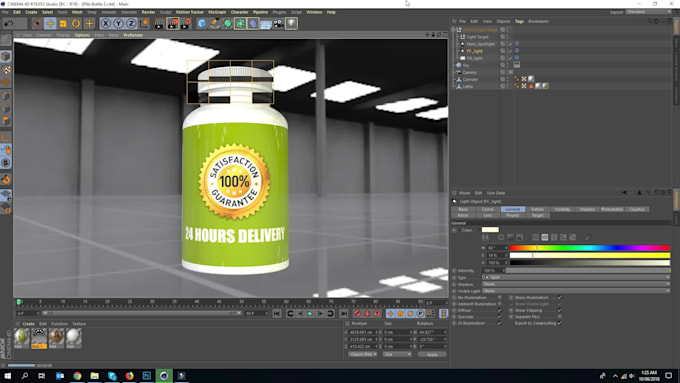Image resolution: width=680 pixels, height=383 pixels.
Task: Open viewport ProRender menu
Action: pos(133,35)
